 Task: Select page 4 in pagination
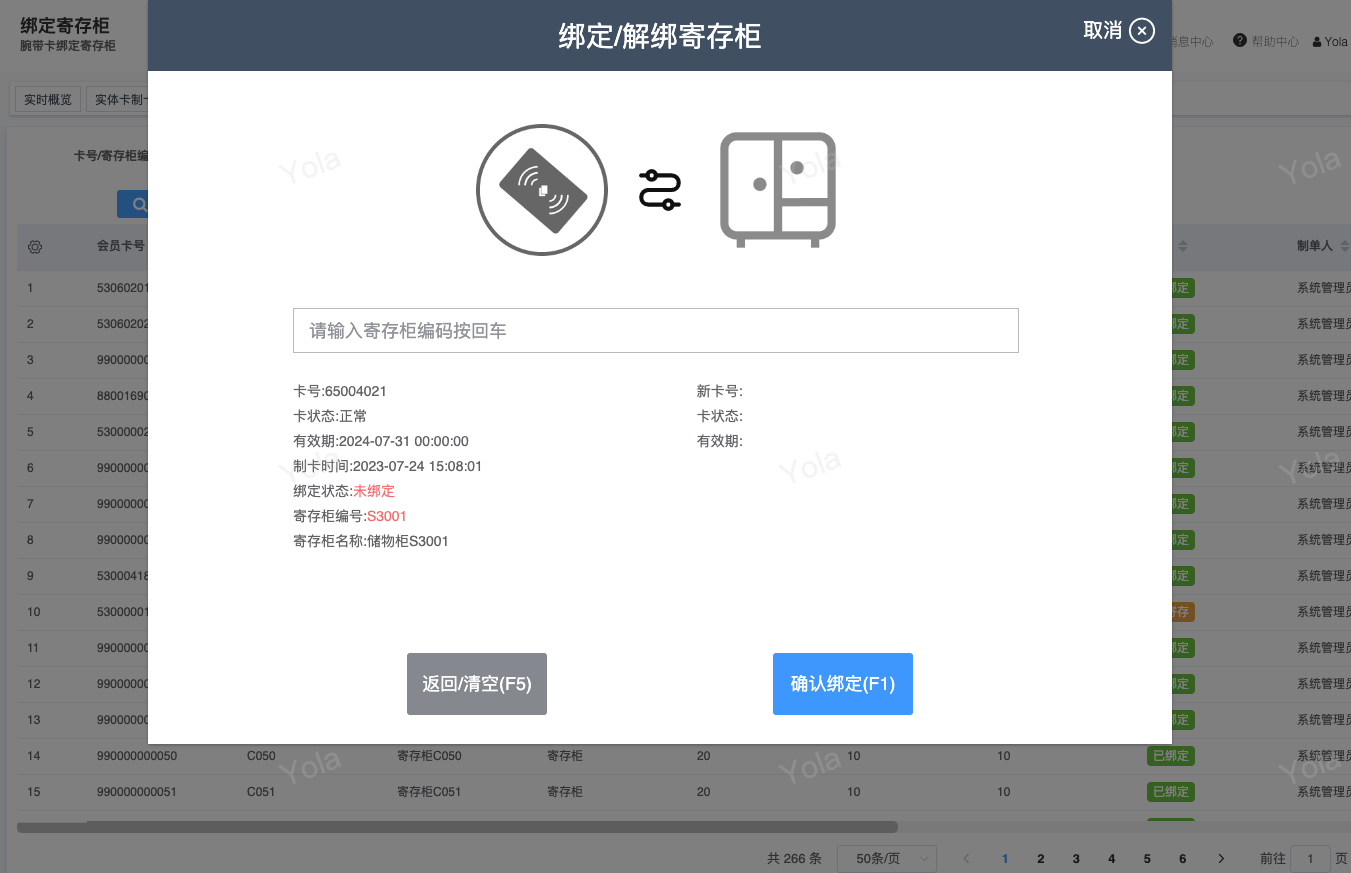(x=1112, y=859)
